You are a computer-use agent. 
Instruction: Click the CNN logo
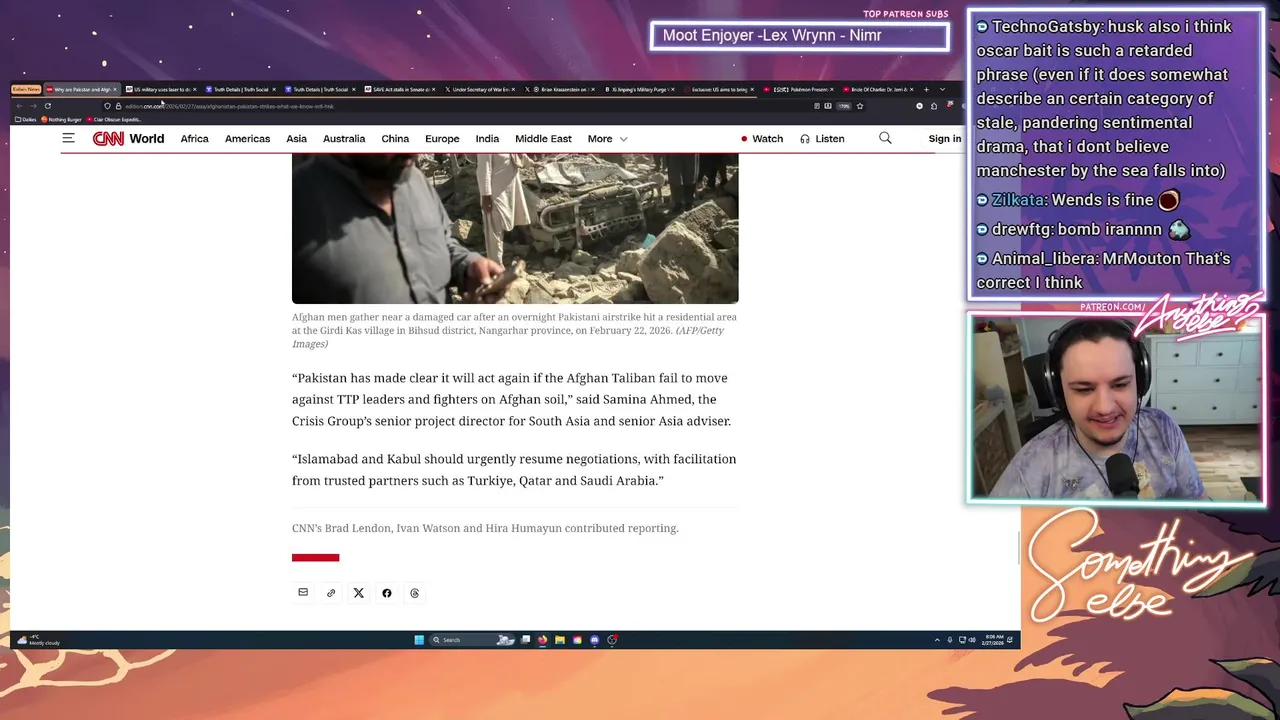[x=108, y=139]
